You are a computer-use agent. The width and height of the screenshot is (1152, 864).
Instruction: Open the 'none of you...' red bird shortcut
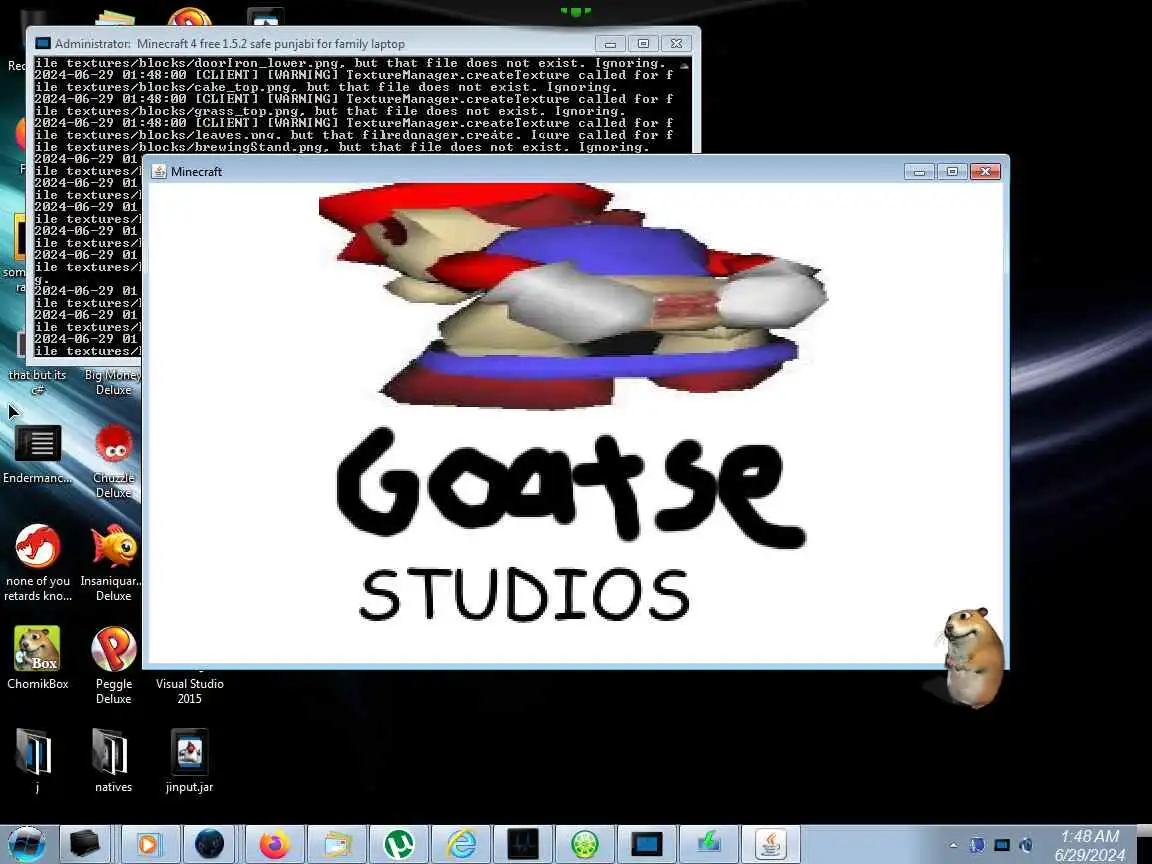[37, 562]
